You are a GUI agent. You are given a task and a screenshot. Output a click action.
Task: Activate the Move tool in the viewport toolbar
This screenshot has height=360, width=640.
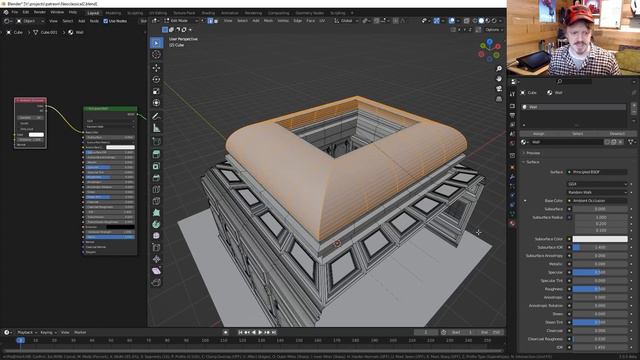click(x=156, y=68)
